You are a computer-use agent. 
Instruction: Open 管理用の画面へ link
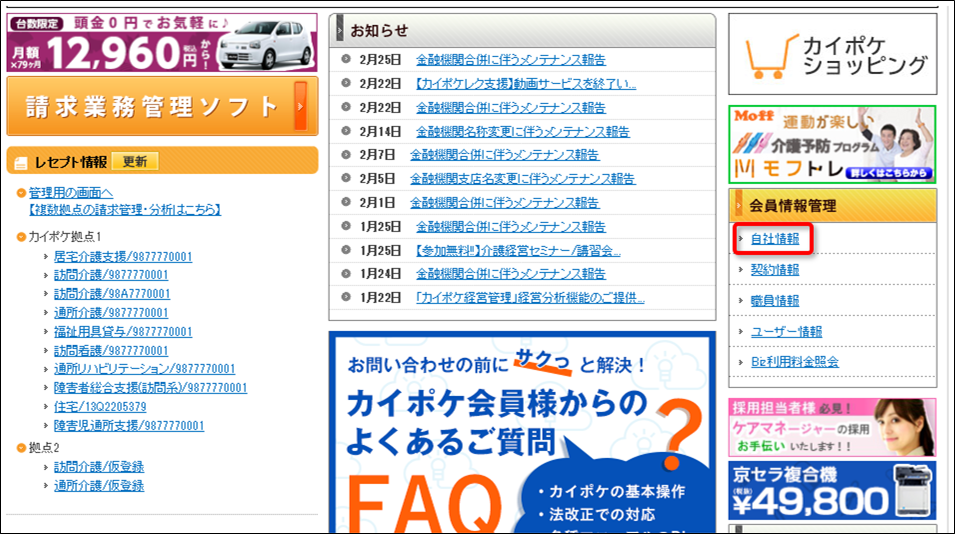coord(71,192)
